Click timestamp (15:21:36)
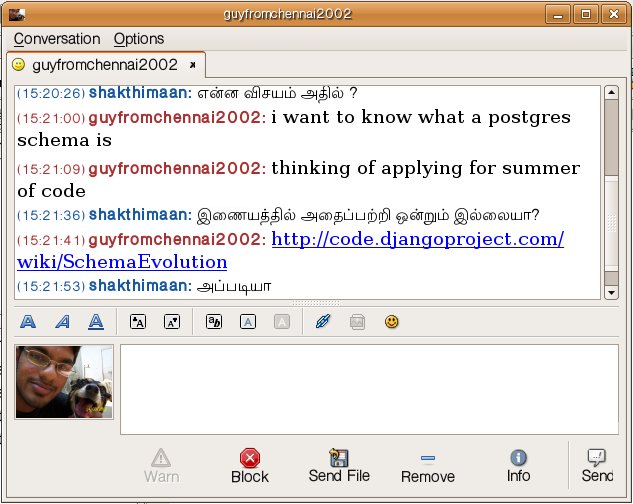 click(51, 215)
